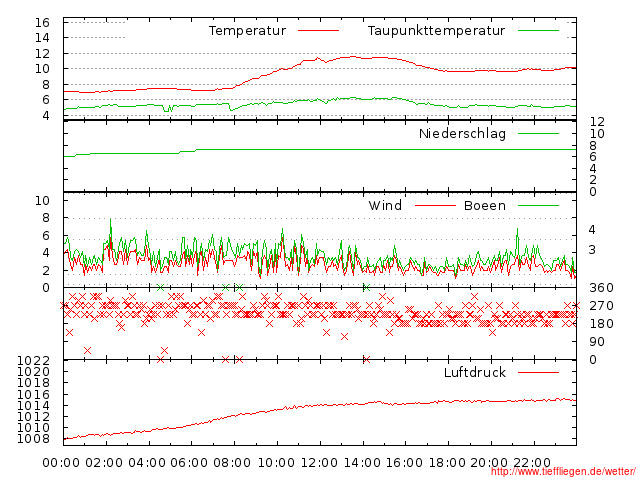Viewport: 640px width, 480px height.
Task: Click the 02:00 time axis label
Action: [x=104, y=463]
